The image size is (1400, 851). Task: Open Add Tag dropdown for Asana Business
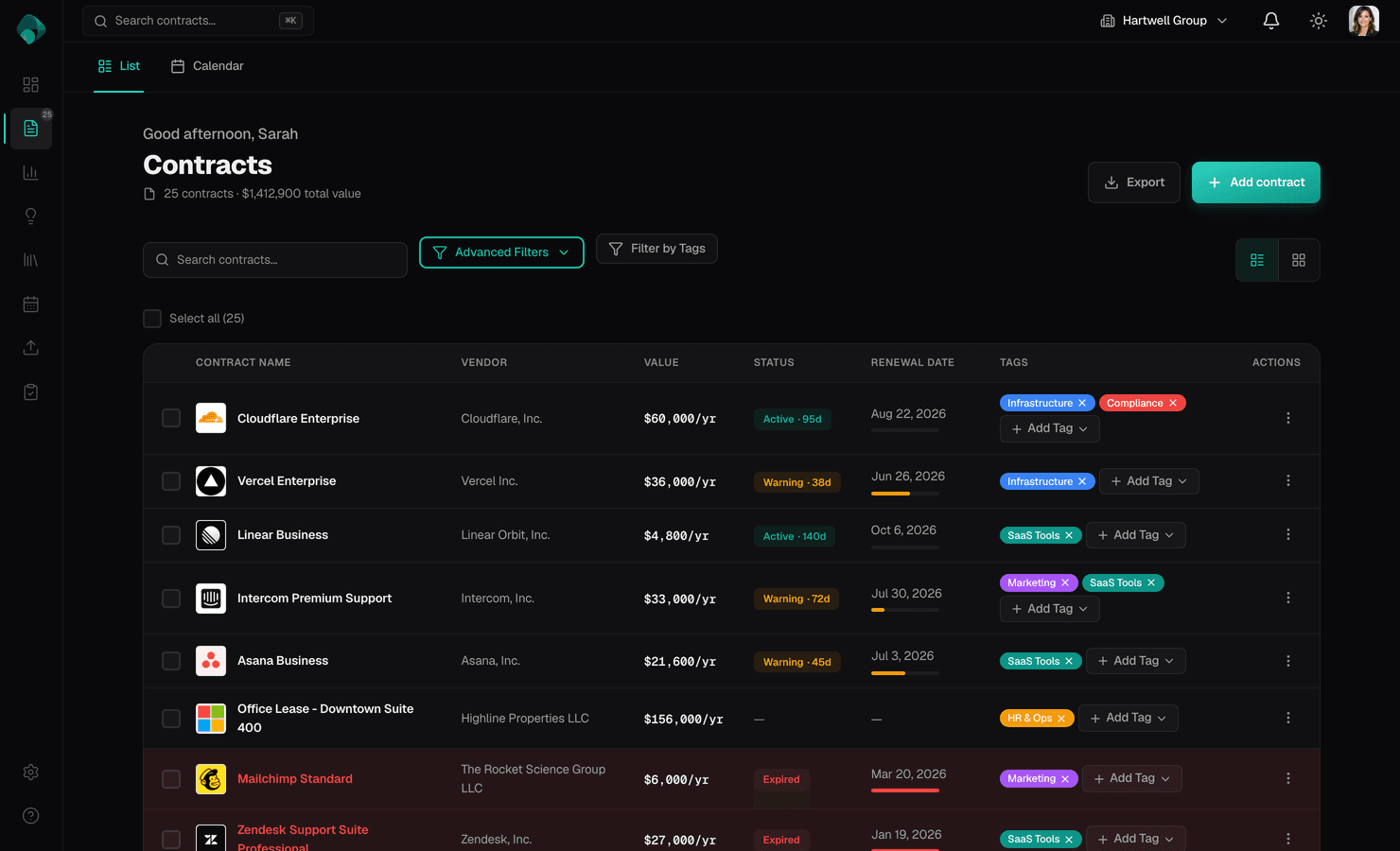[x=1136, y=661]
